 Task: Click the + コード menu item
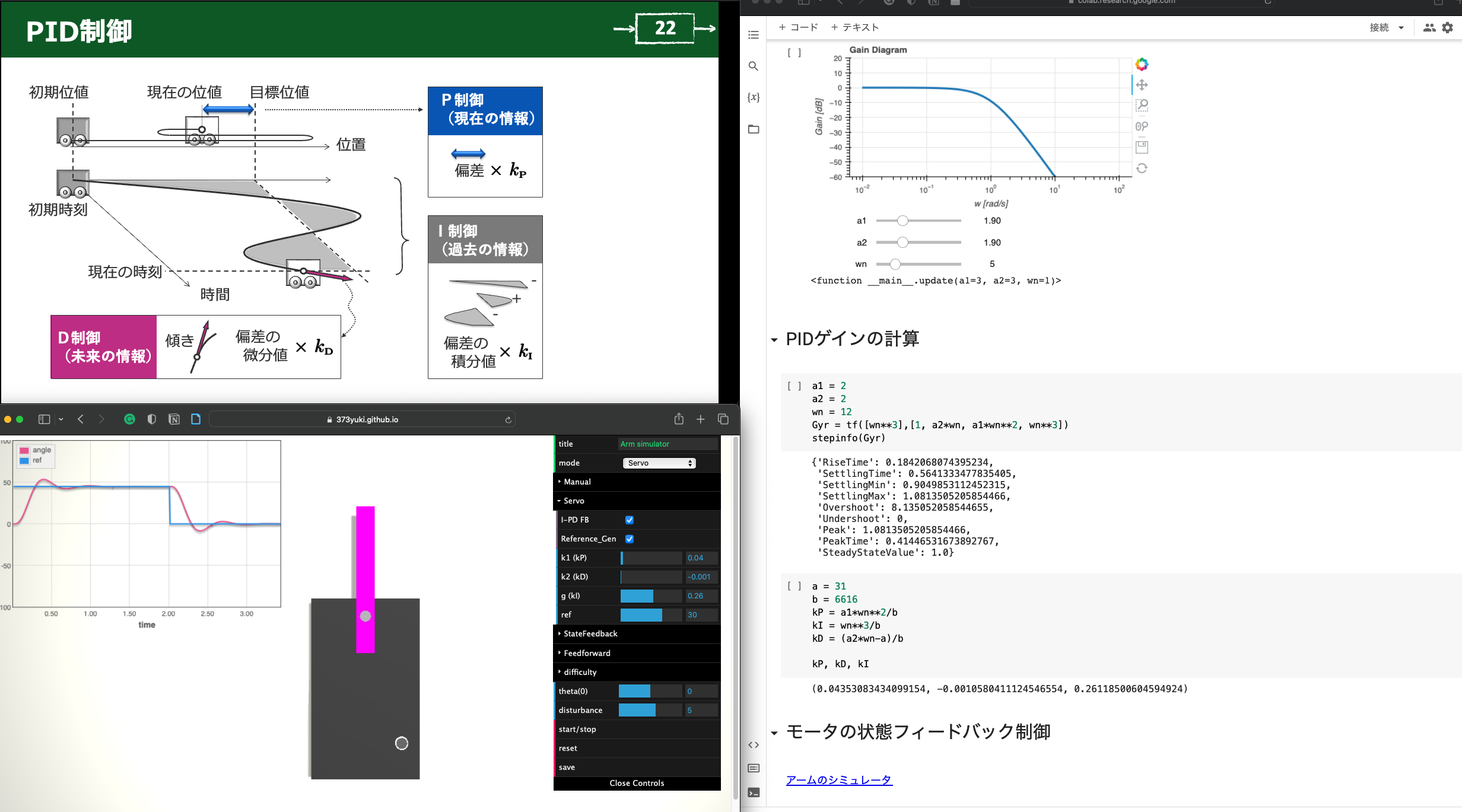pyautogui.click(x=798, y=27)
